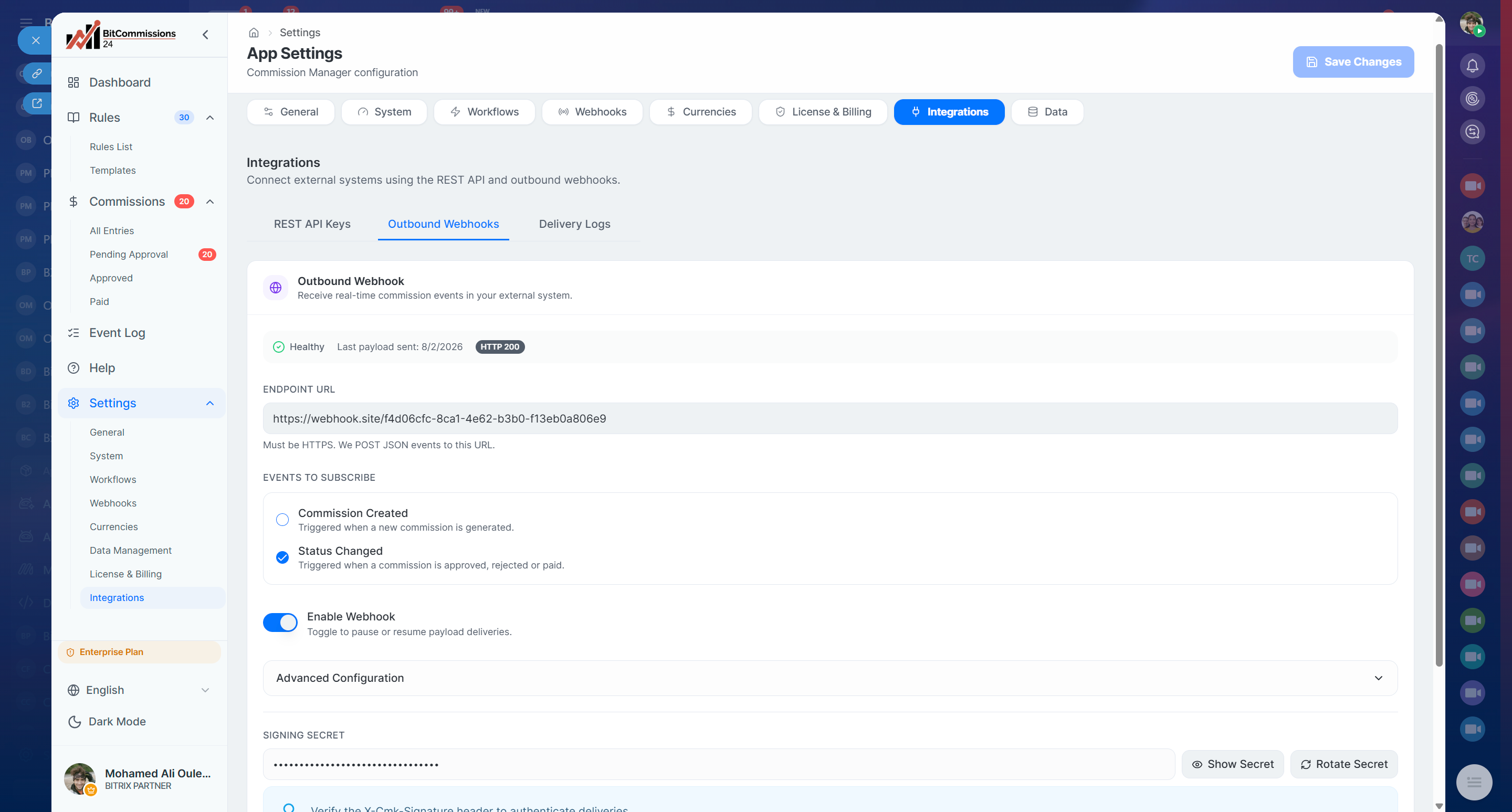Open General under sidebar Settings
Image resolution: width=1512 pixels, height=812 pixels.
pos(107,433)
